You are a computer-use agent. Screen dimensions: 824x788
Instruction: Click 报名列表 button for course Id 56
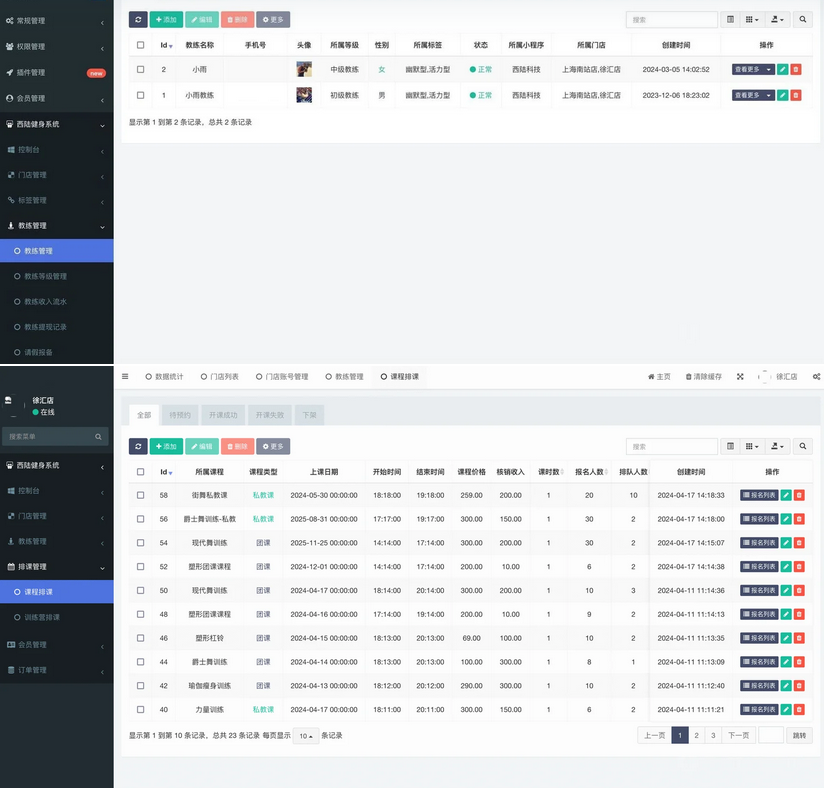[x=758, y=519]
